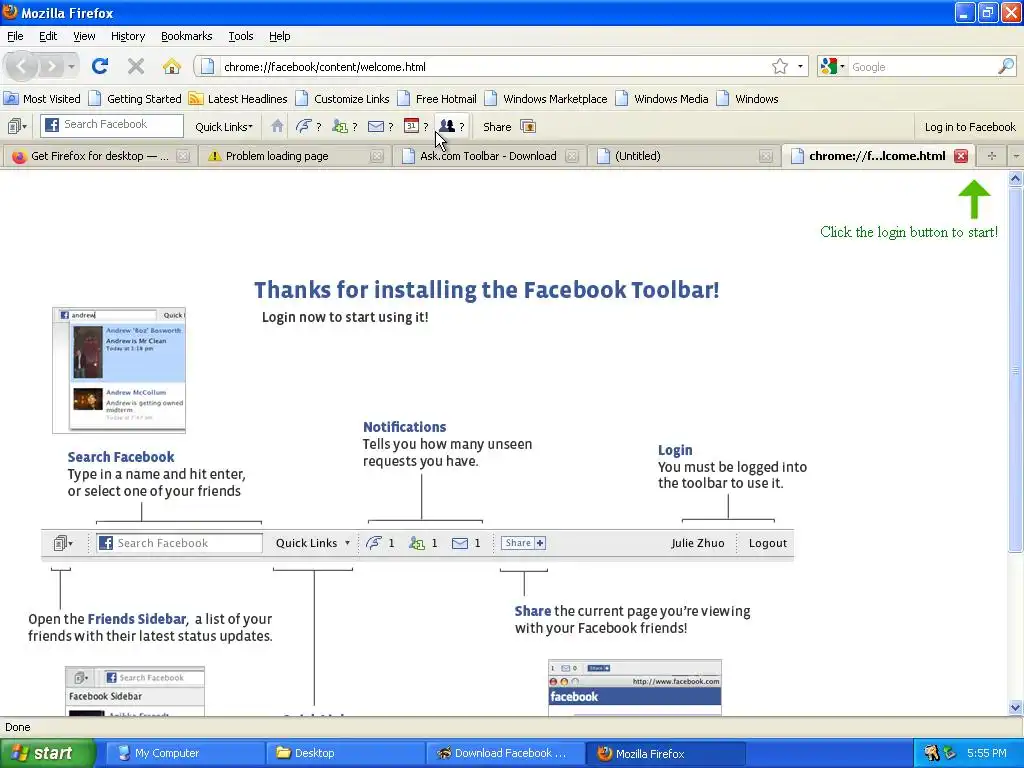The width and height of the screenshot is (1024, 768).
Task: Toggle the Facebook Friends Sidebar icon
Action: pyautogui.click(x=17, y=126)
